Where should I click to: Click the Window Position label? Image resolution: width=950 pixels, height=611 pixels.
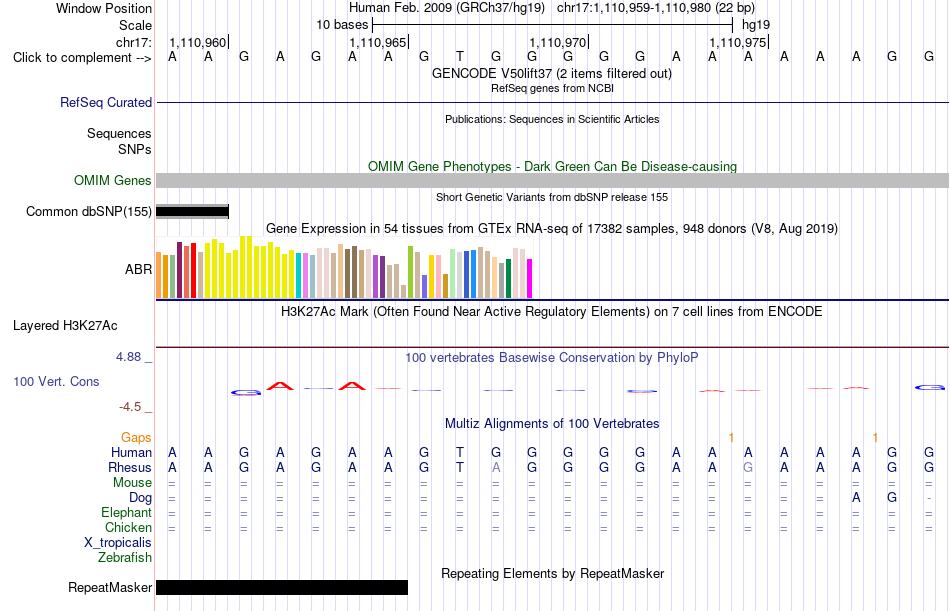pos(104,8)
